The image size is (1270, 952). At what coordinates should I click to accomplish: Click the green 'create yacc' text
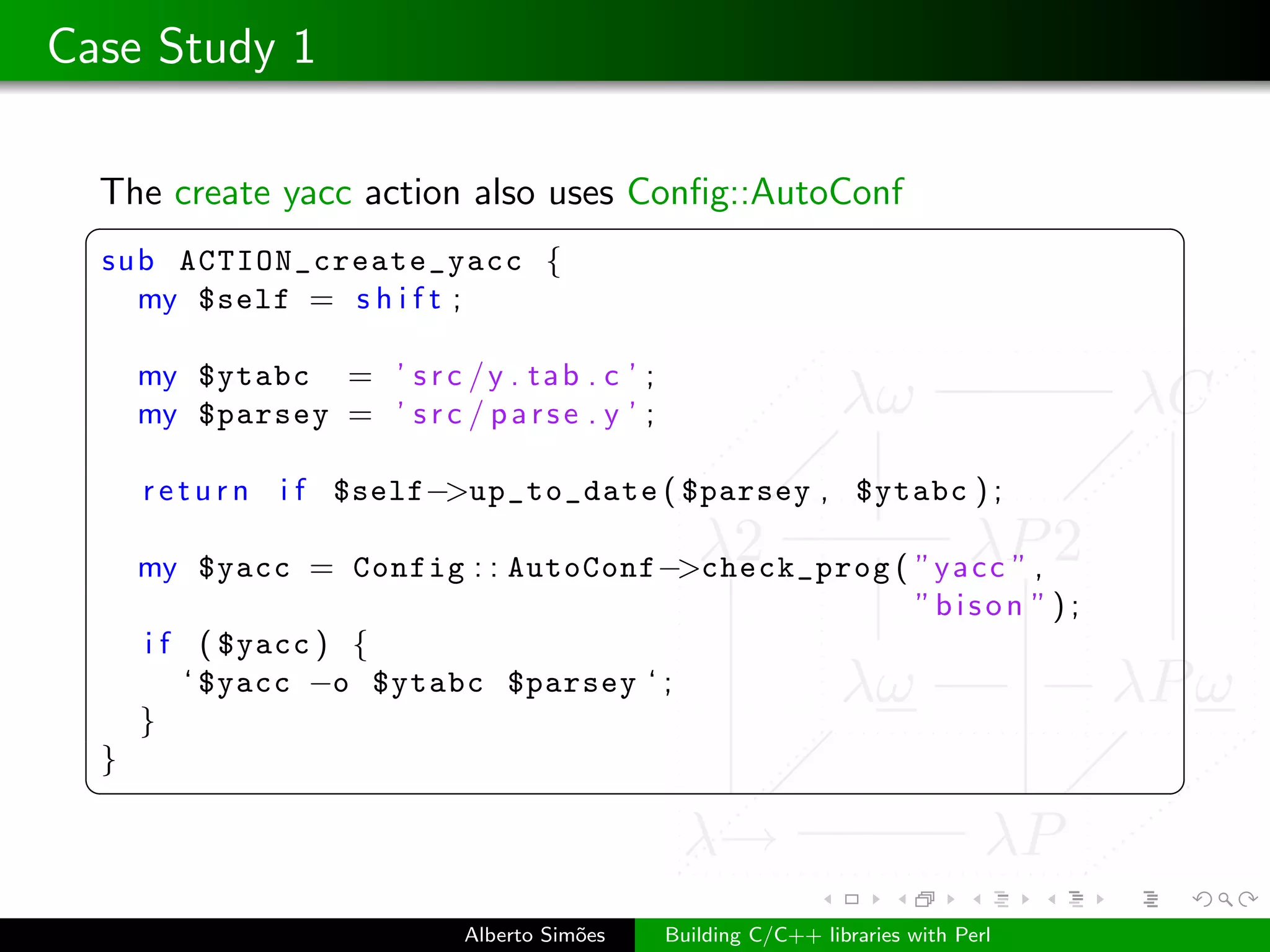click(x=263, y=193)
